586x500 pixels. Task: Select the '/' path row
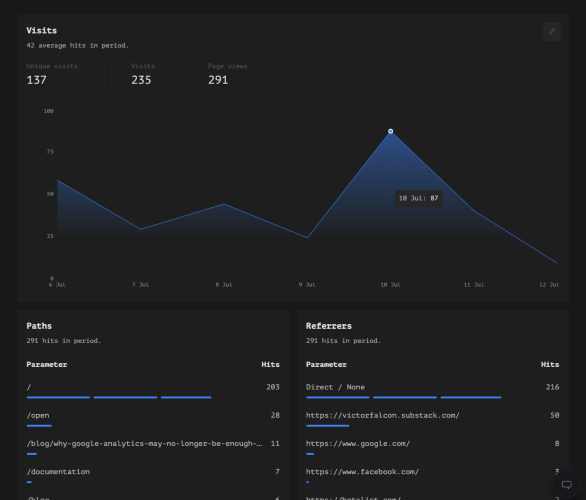pos(153,391)
